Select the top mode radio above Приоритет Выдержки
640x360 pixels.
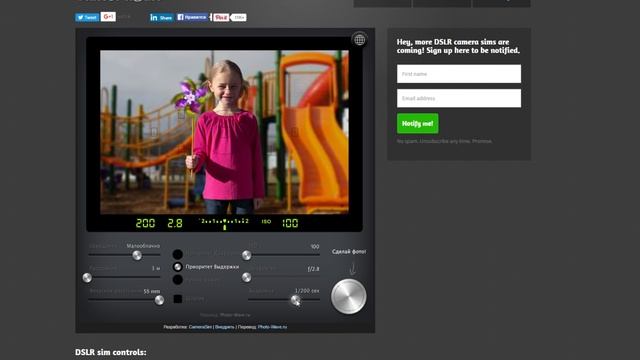coord(178,254)
